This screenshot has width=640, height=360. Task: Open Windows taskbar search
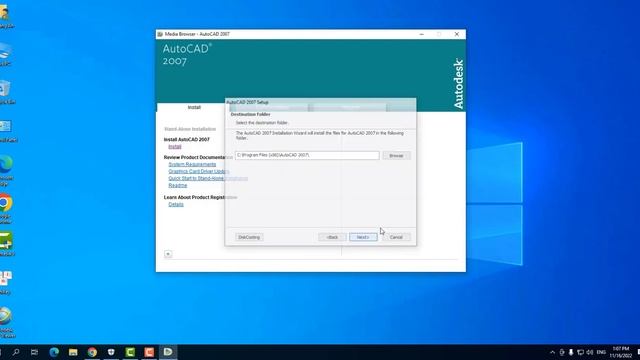(16, 352)
